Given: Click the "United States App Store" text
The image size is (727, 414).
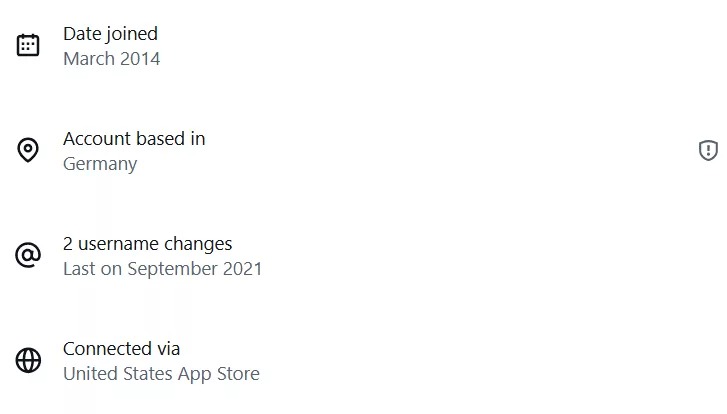Looking at the screenshot, I should coord(161,374).
